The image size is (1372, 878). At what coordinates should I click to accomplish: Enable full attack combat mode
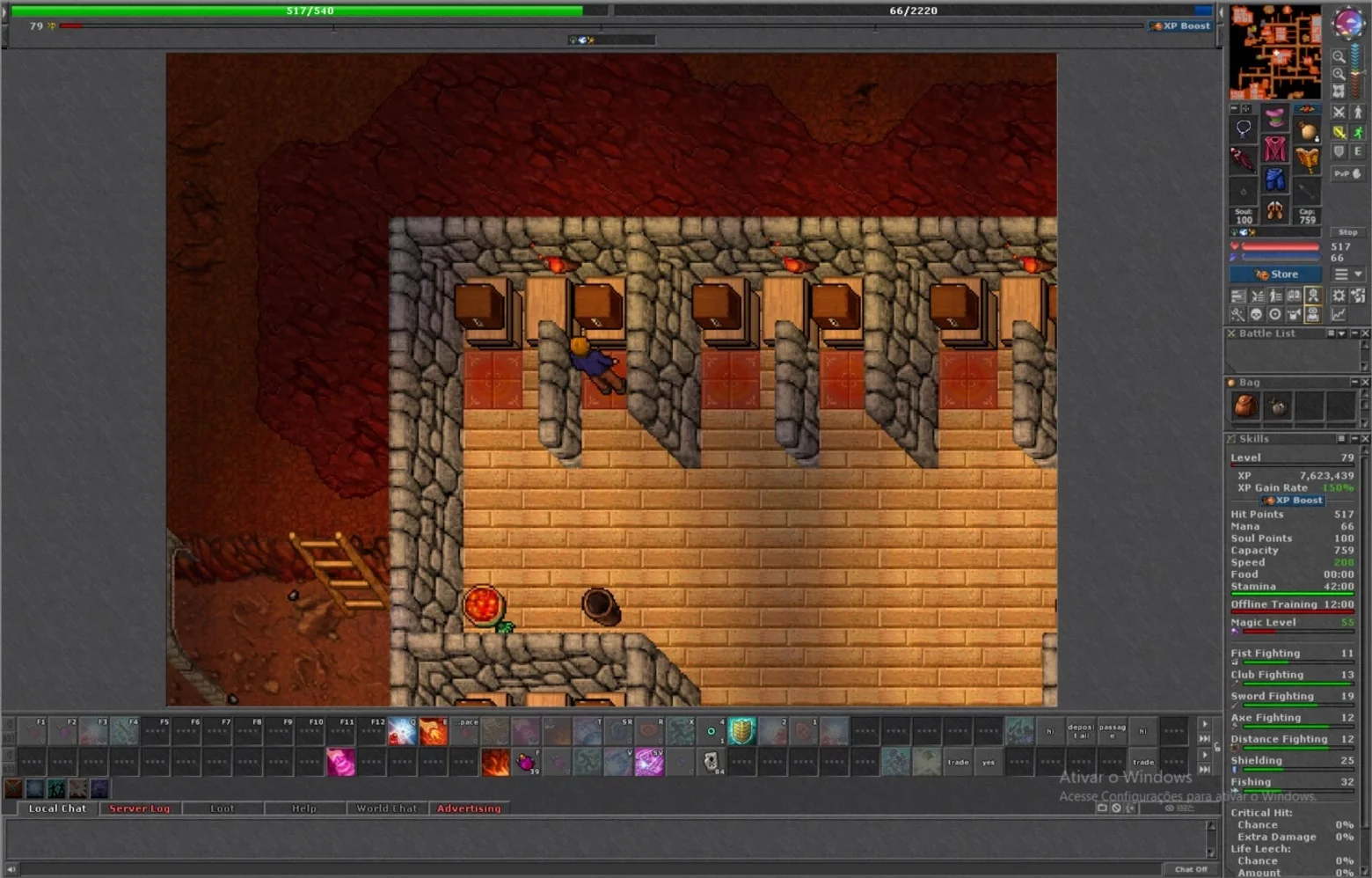coord(1339,113)
